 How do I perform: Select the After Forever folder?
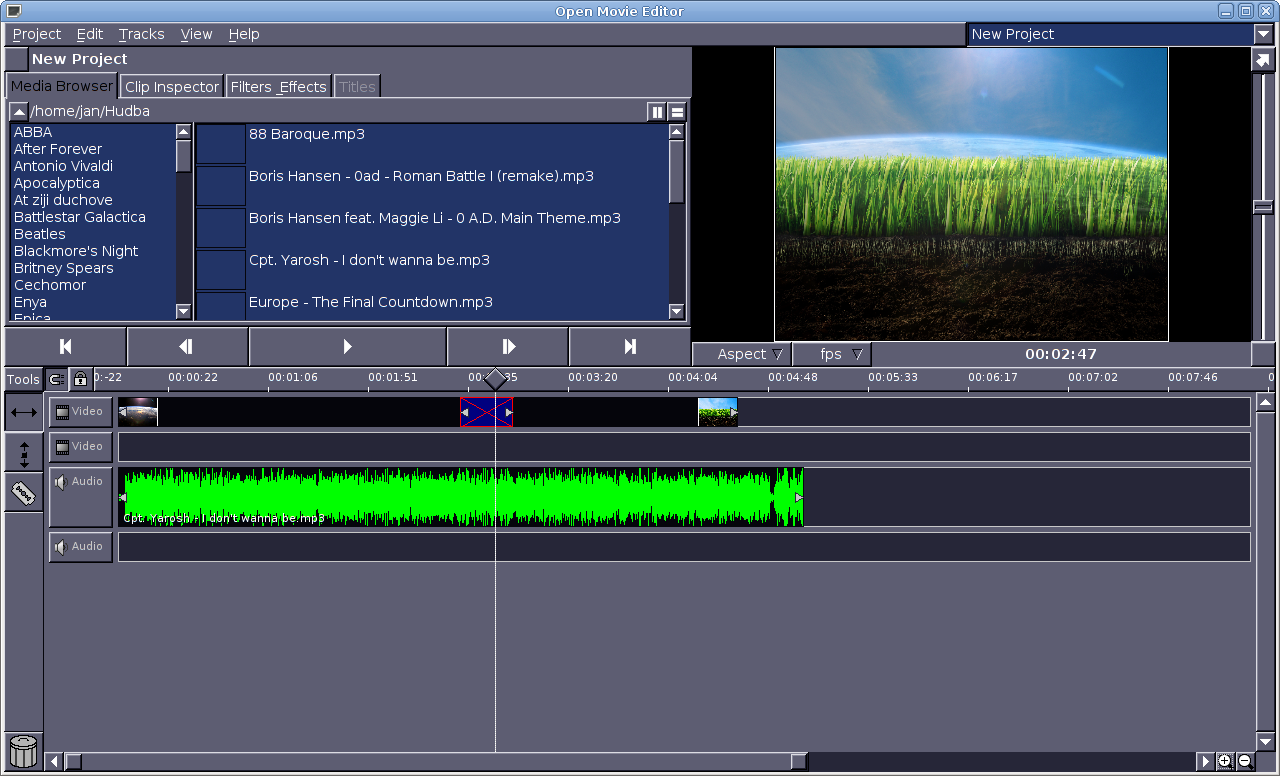tap(58, 149)
